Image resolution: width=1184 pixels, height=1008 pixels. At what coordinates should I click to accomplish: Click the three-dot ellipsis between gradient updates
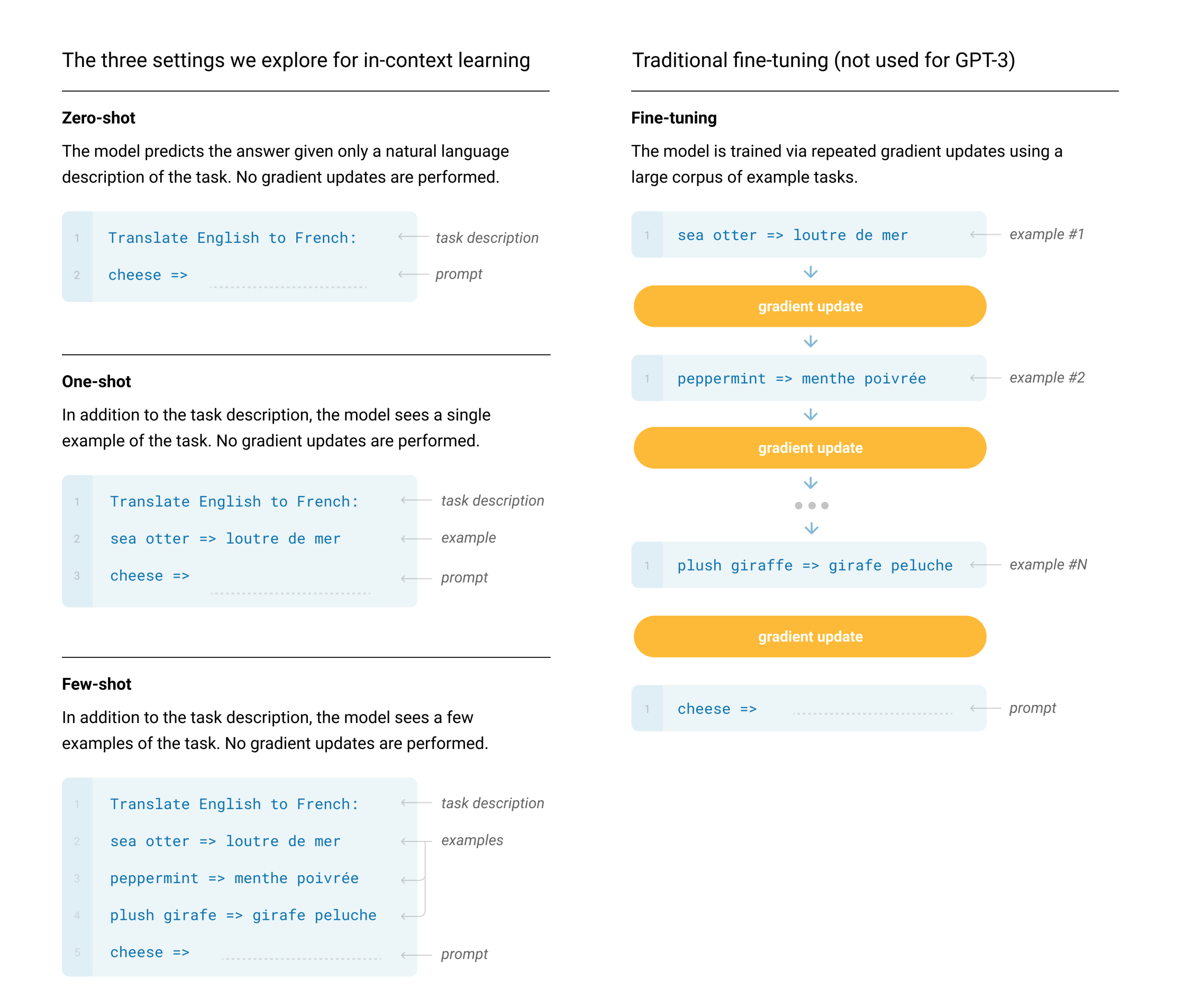coord(812,506)
